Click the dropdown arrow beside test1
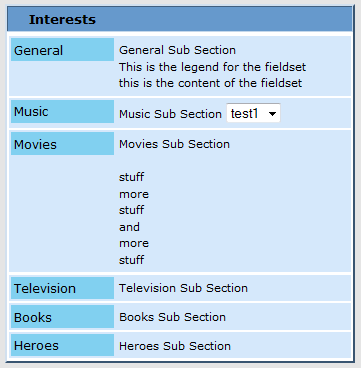The width and height of the screenshot is (361, 368). point(272,114)
